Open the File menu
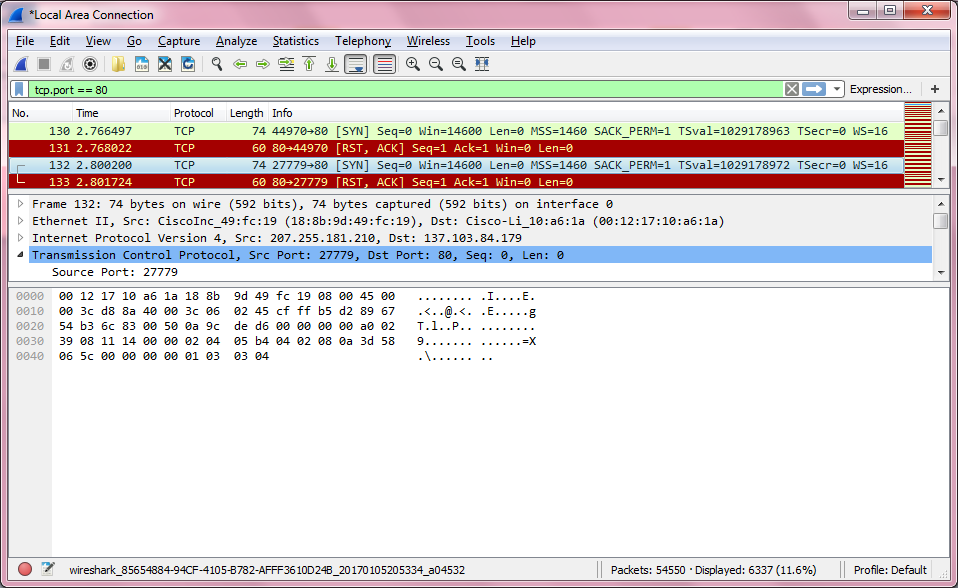The height and width of the screenshot is (588, 958). (x=25, y=41)
